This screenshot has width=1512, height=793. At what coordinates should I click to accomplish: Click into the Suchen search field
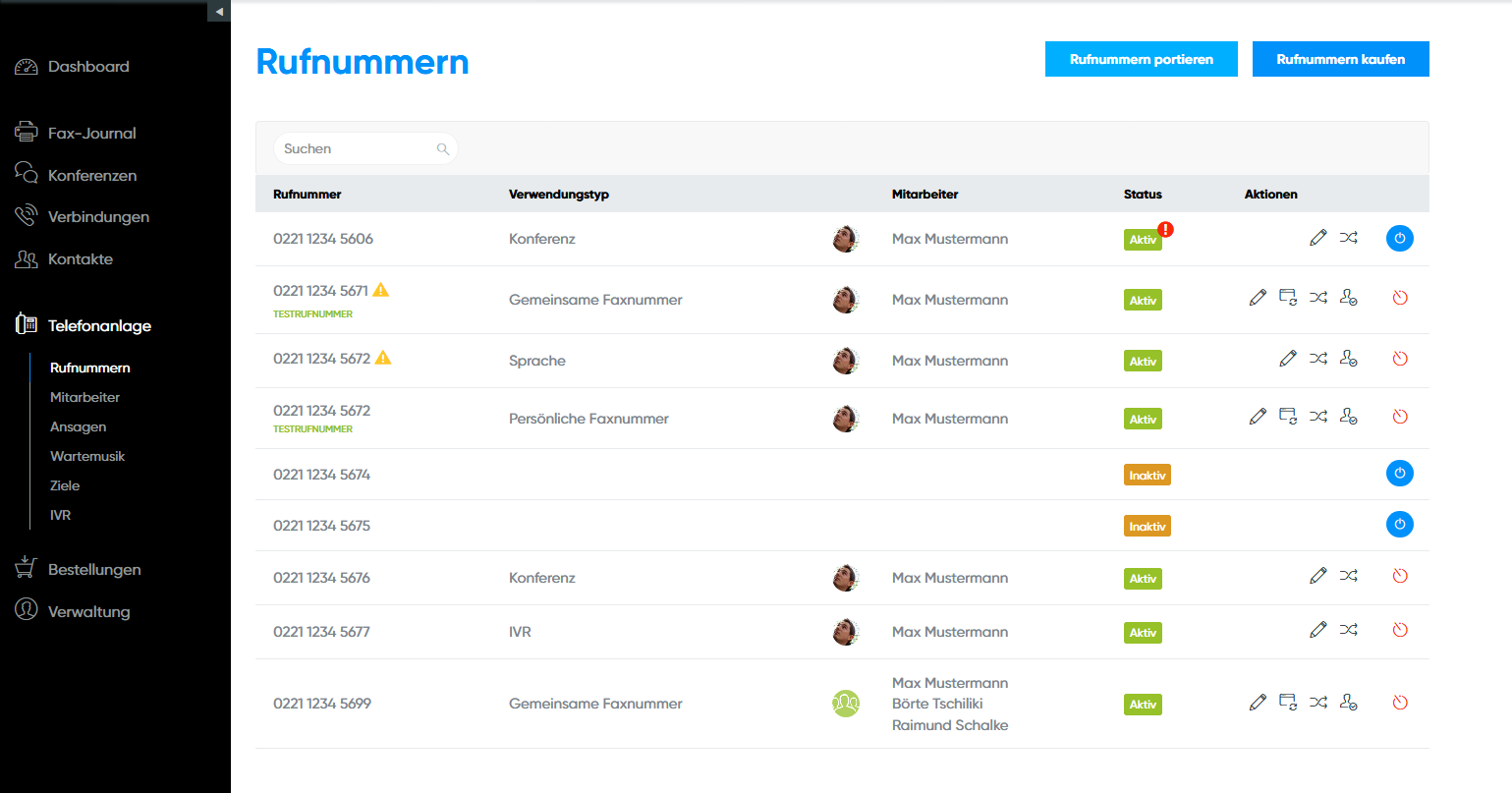tap(354, 149)
